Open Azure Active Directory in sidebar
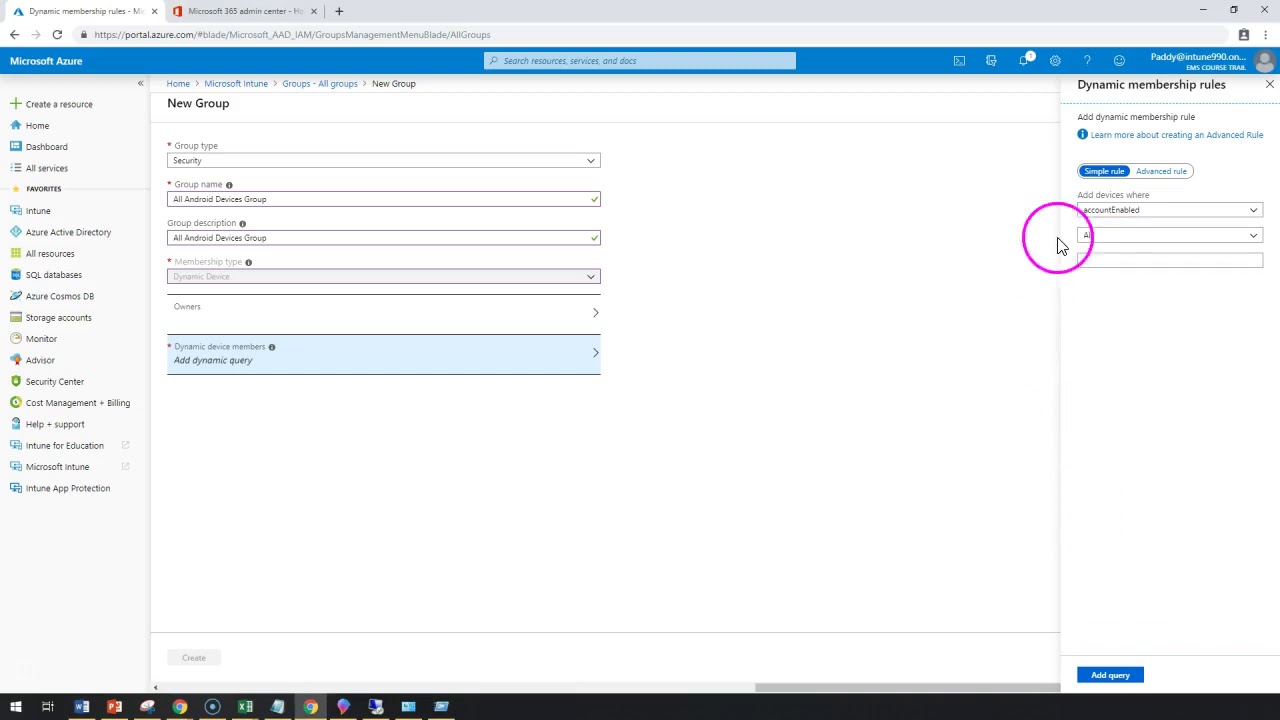This screenshot has width=1280, height=720. pyautogui.click(x=68, y=232)
